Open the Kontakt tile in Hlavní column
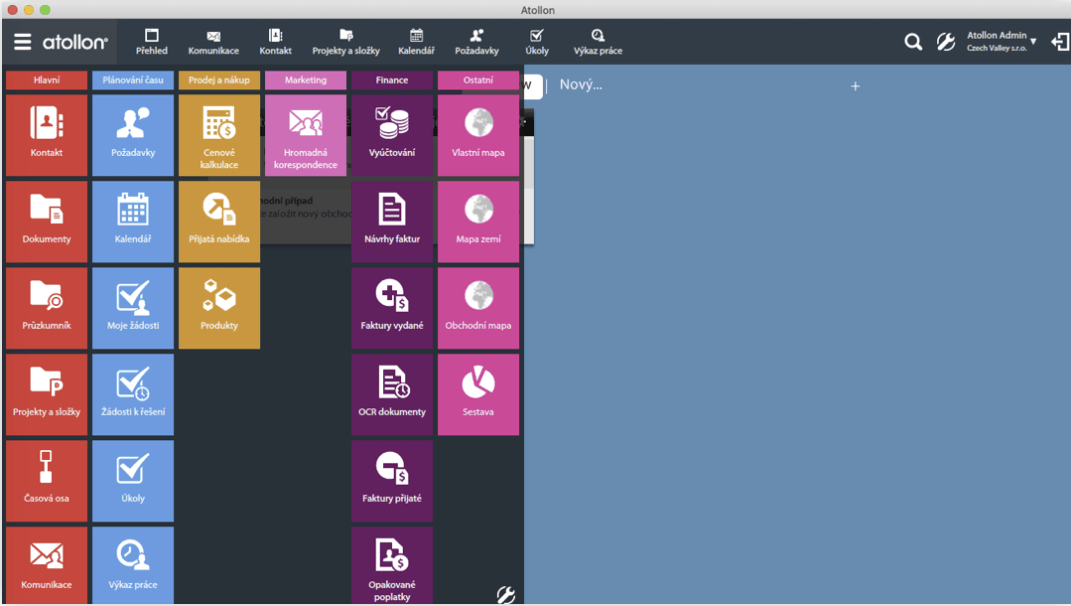The width and height of the screenshot is (1071, 606). (47, 135)
